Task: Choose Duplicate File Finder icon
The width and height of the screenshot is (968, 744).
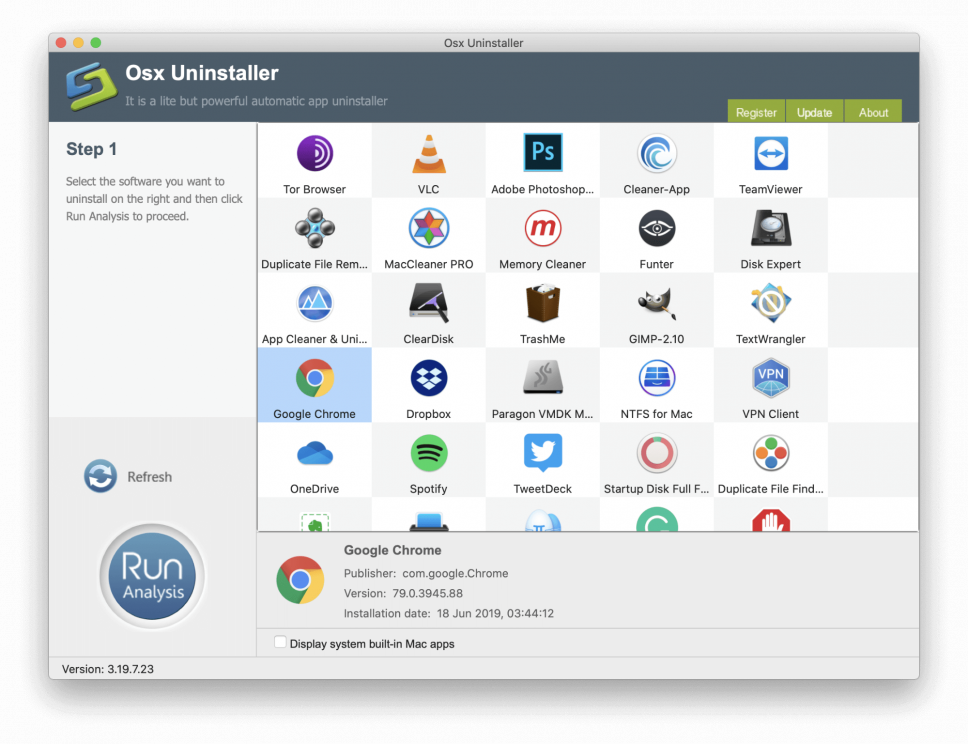Action: (770, 453)
